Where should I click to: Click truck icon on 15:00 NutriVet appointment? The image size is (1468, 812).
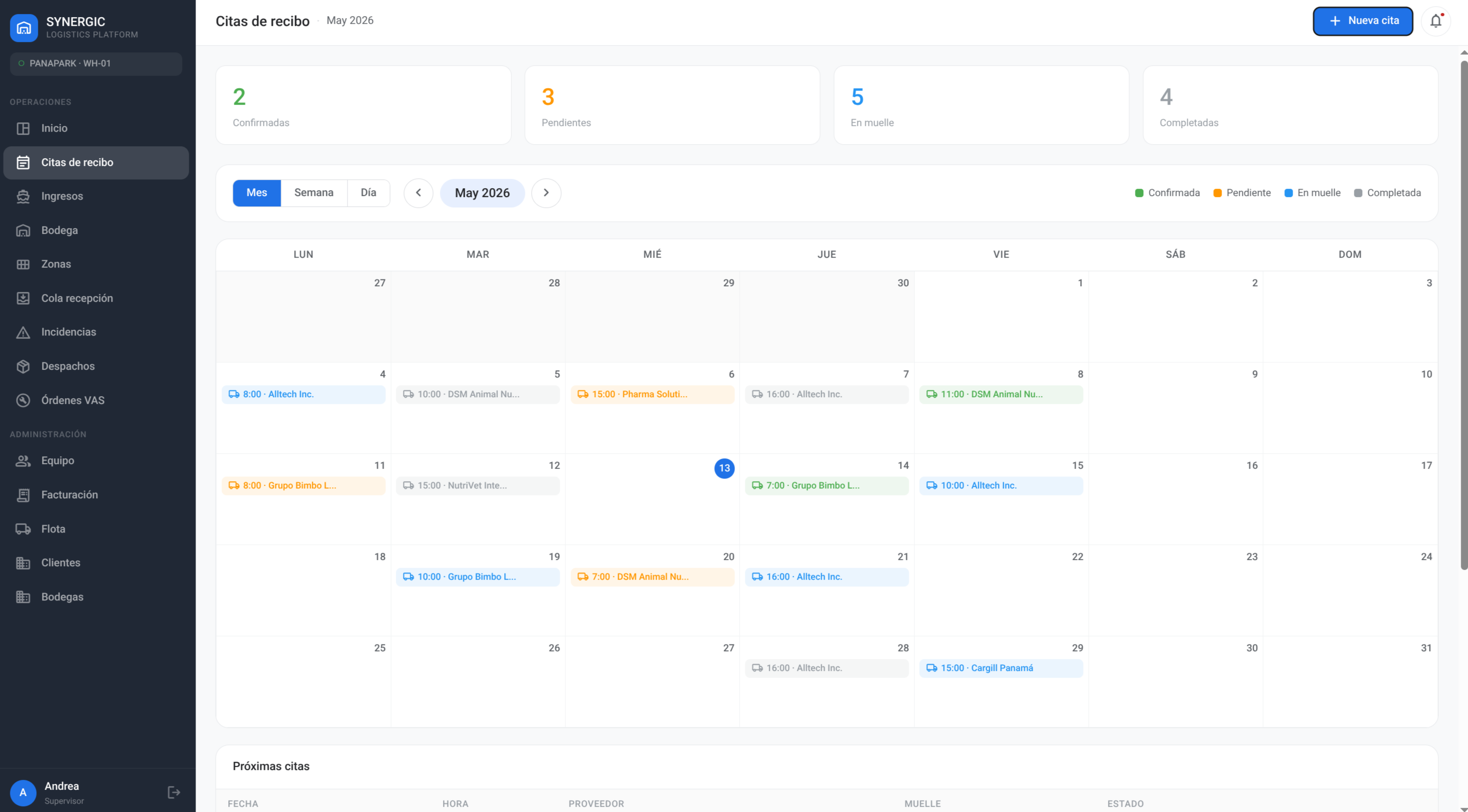coord(408,485)
